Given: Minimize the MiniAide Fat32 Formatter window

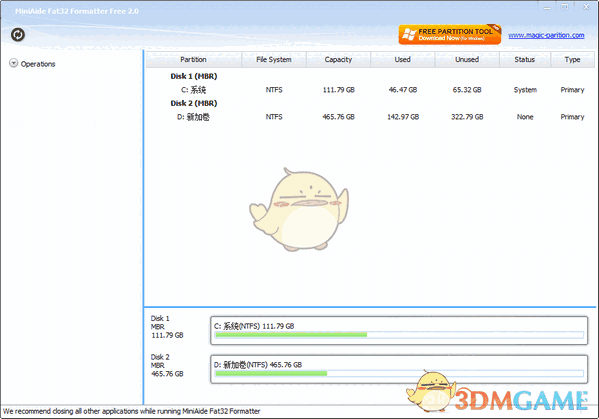Looking at the screenshot, I should coord(547,7).
